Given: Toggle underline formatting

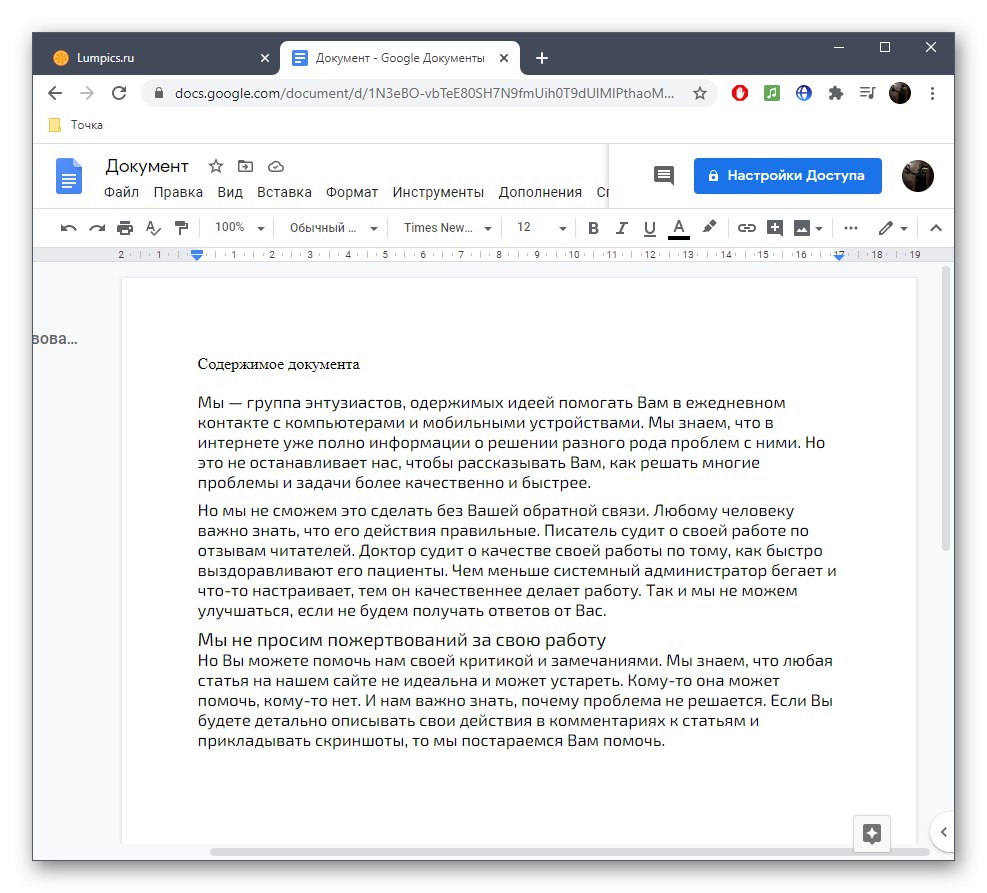Looking at the screenshot, I should [649, 227].
